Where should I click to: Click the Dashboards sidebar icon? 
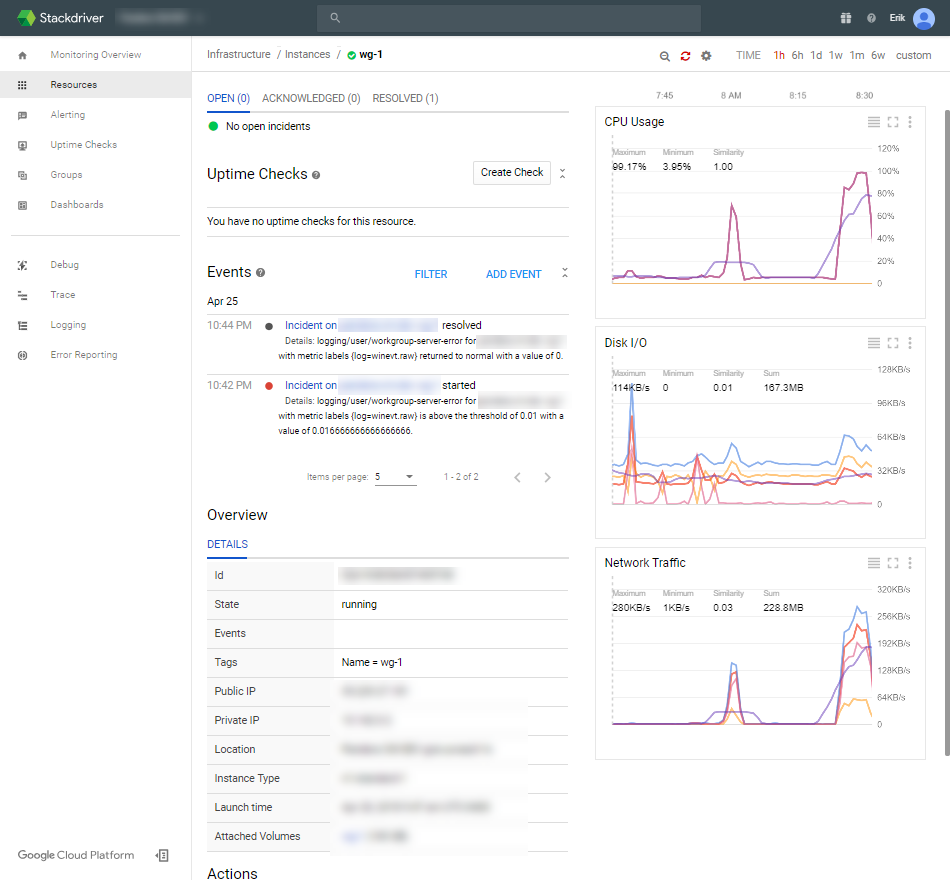(x=22, y=205)
